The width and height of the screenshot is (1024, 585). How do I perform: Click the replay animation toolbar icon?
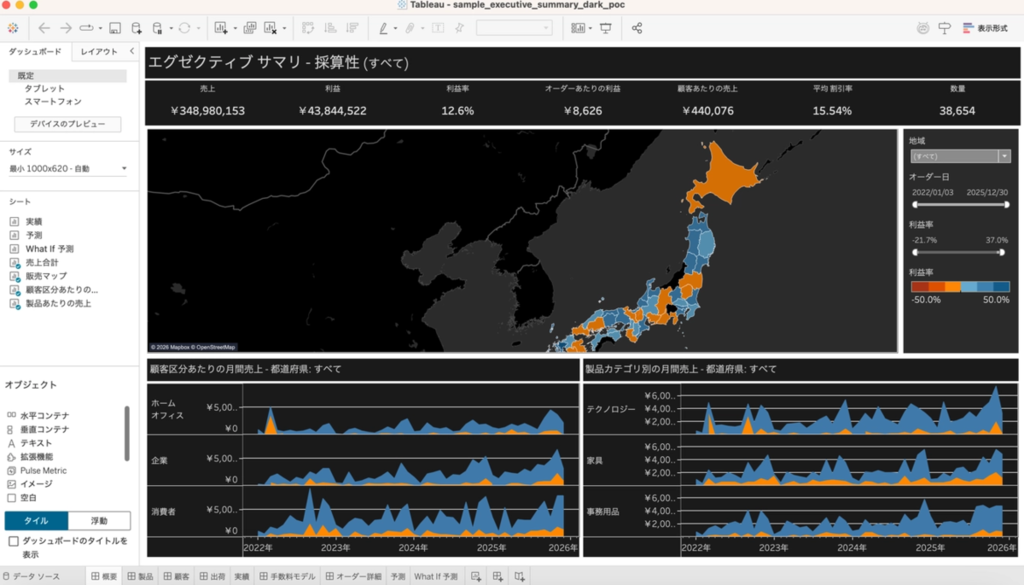click(86, 28)
